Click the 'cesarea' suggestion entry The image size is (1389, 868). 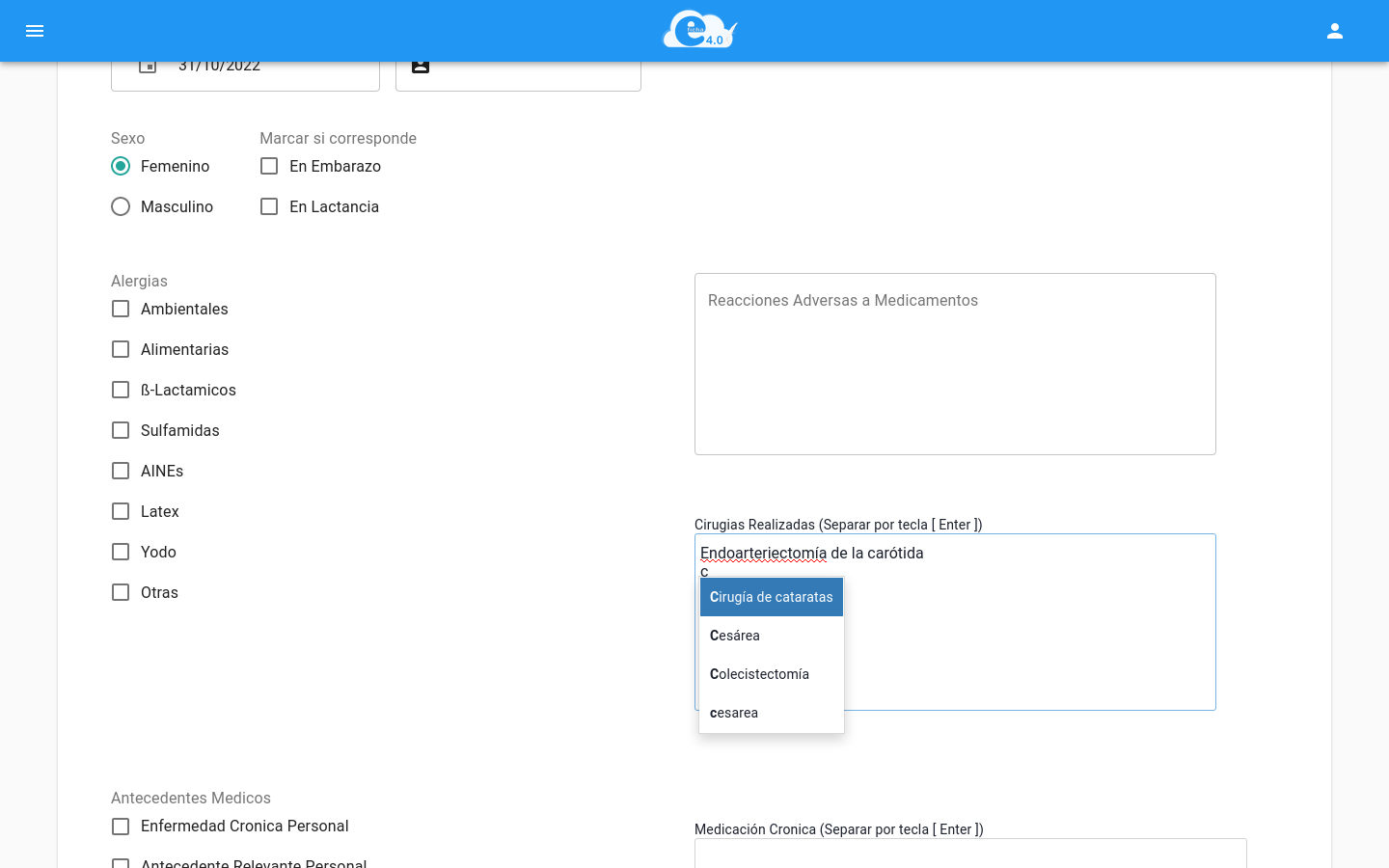[x=771, y=712]
